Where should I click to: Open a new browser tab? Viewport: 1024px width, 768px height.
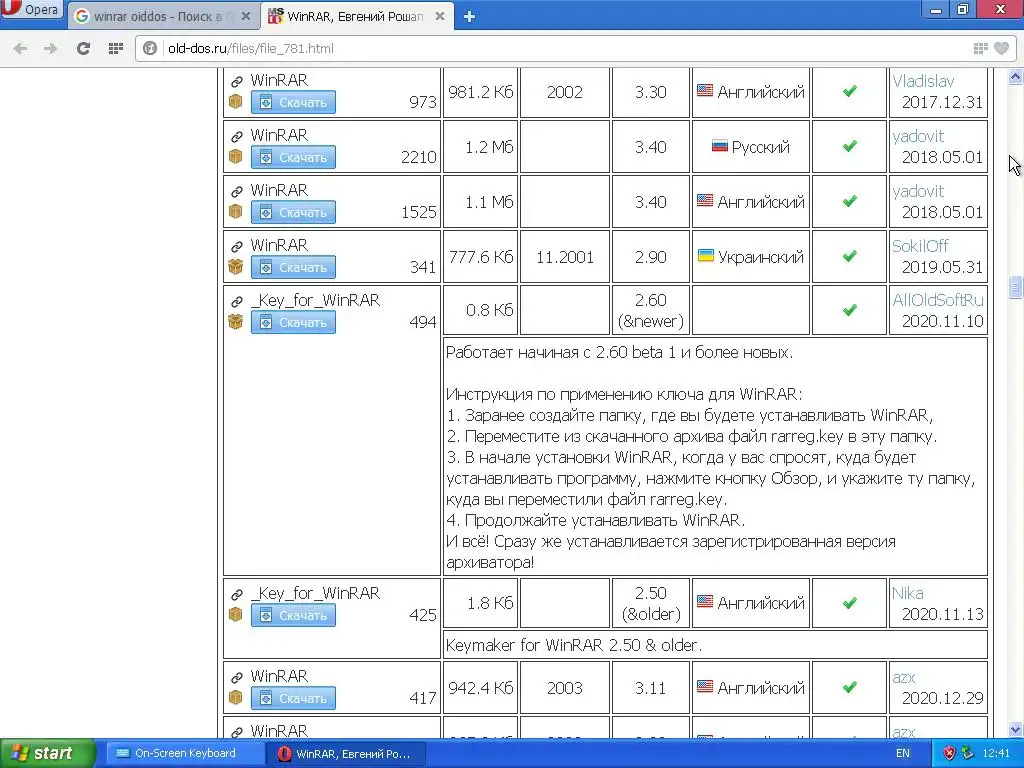(469, 17)
